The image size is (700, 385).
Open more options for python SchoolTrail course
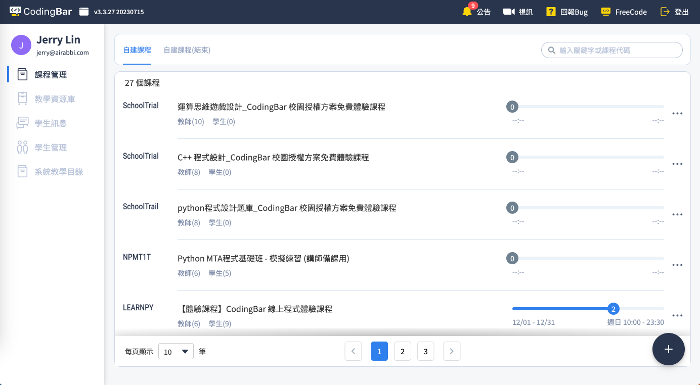[x=677, y=214]
